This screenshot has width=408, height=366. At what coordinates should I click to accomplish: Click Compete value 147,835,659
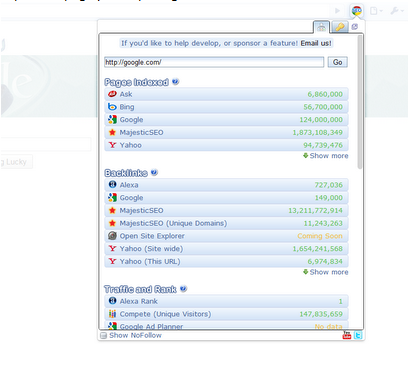[x=321, y=314]
